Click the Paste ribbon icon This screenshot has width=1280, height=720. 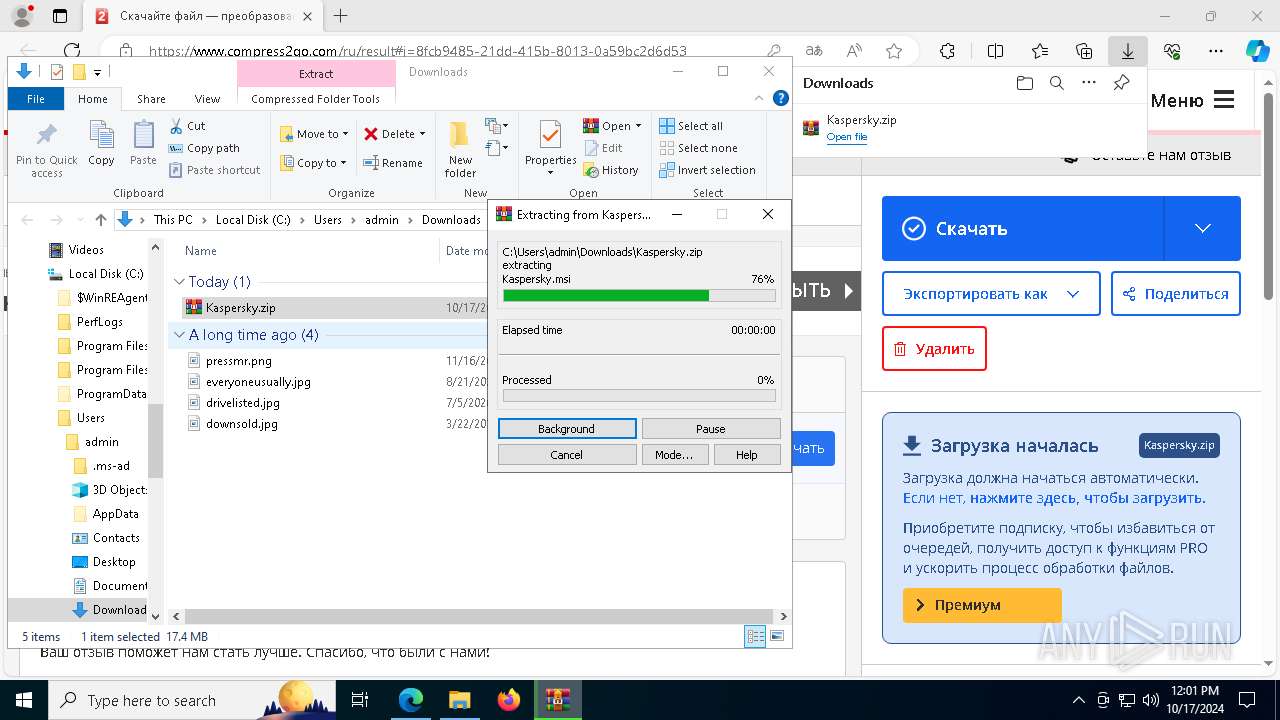coord(143,143)
